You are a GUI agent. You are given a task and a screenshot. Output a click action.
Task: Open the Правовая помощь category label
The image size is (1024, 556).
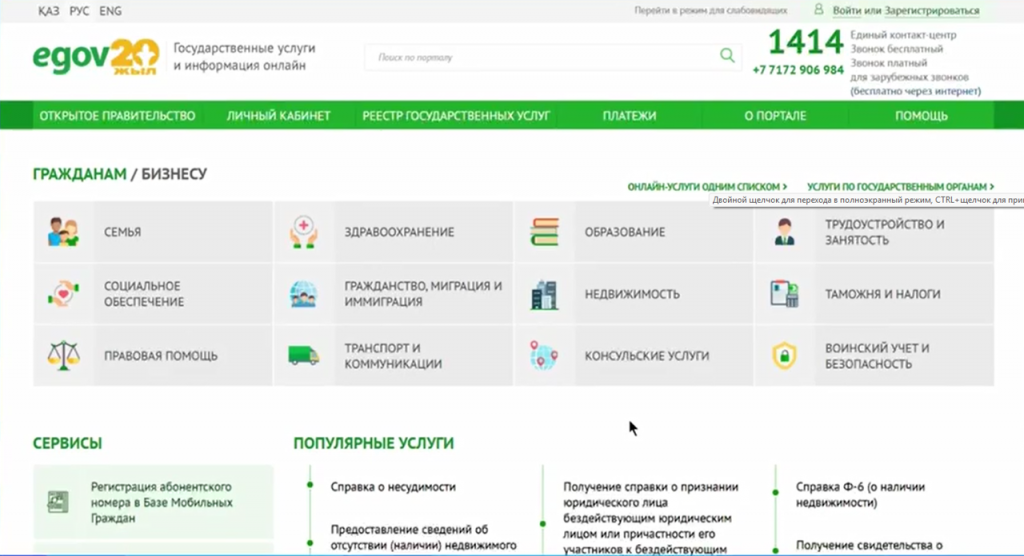pos(161,356)
